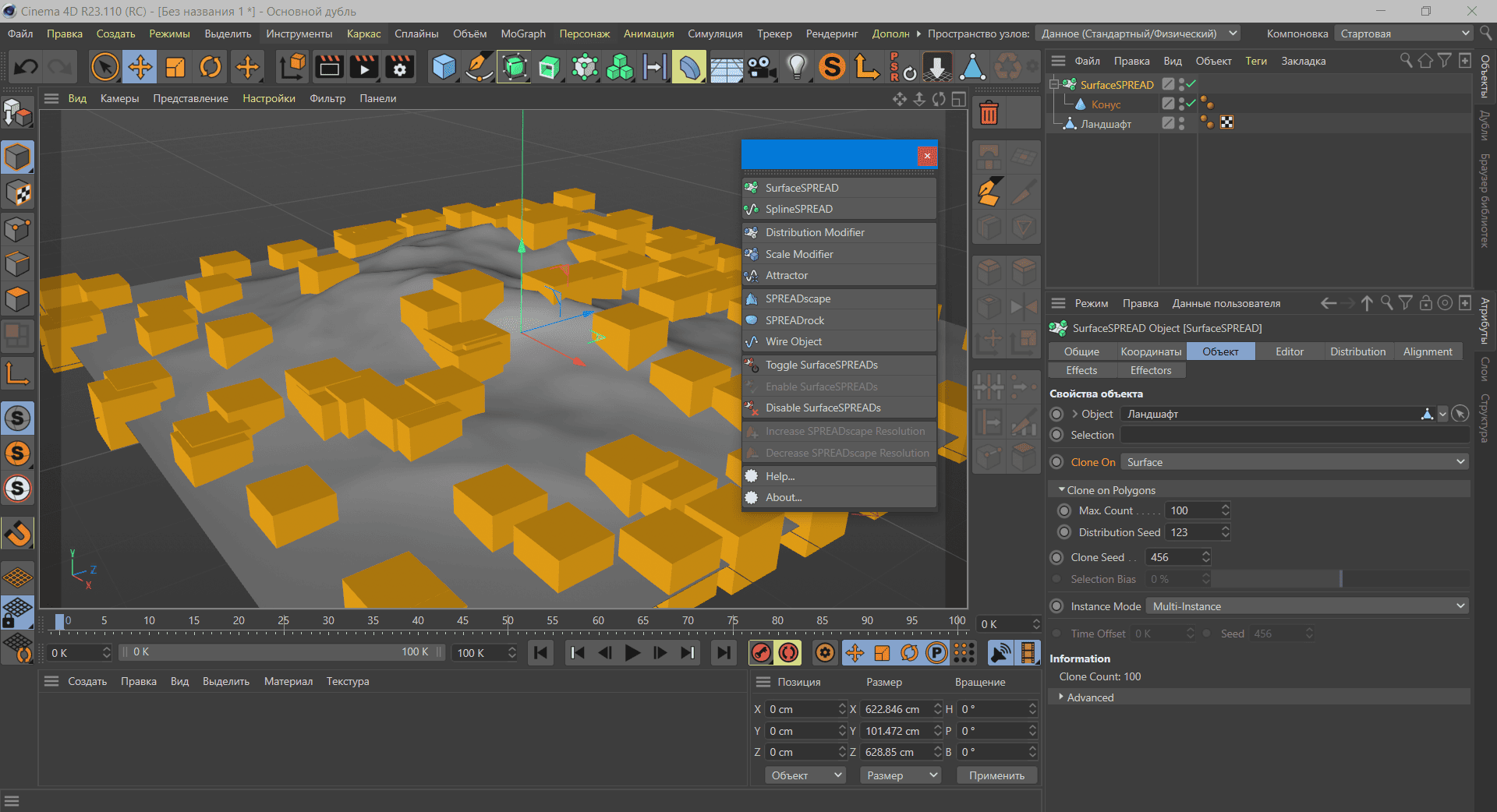
Task: Toggle Ландшафт visibility dots in Object Manager
Action: point(1182,123)
